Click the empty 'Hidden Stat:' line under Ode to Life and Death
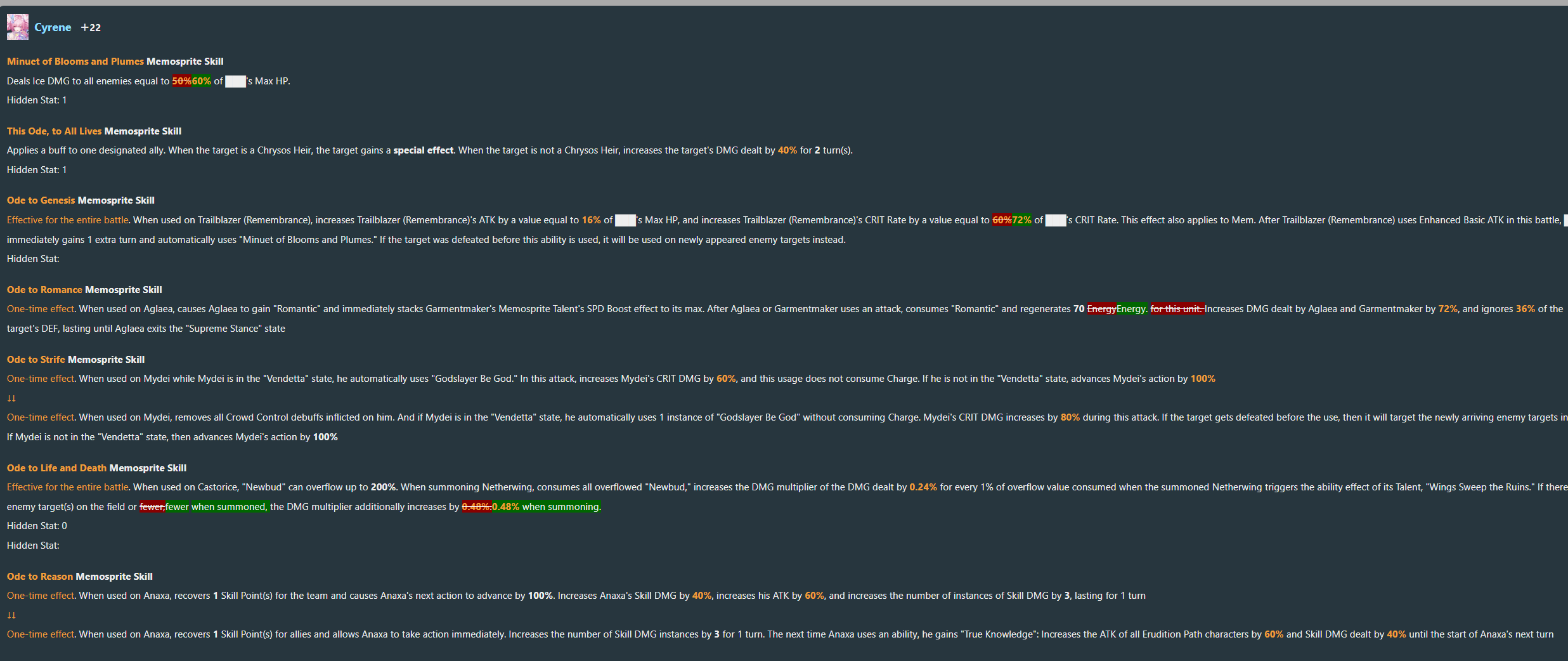The image size is (1568, 661). click(33, 546)
